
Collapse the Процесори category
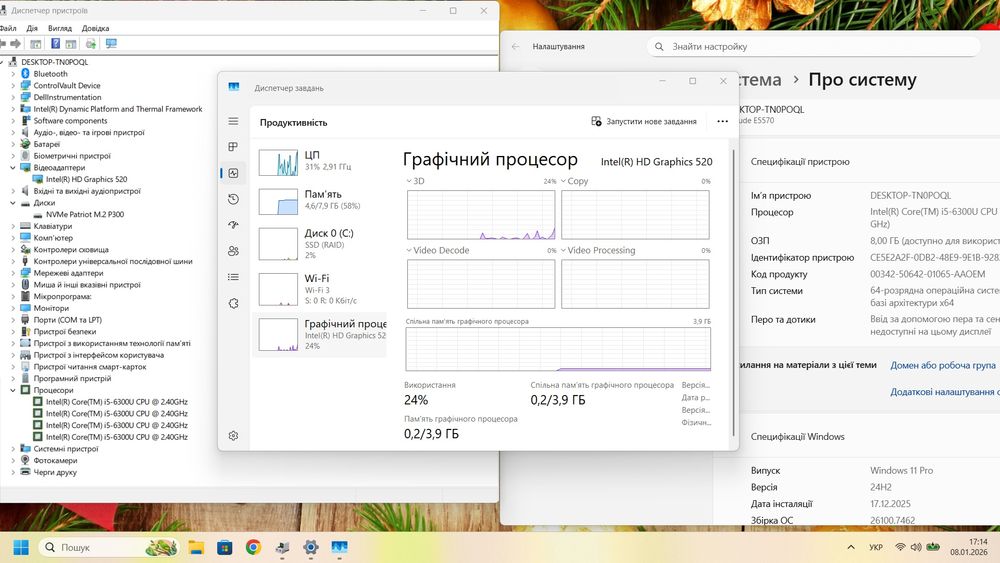point(13,390)
